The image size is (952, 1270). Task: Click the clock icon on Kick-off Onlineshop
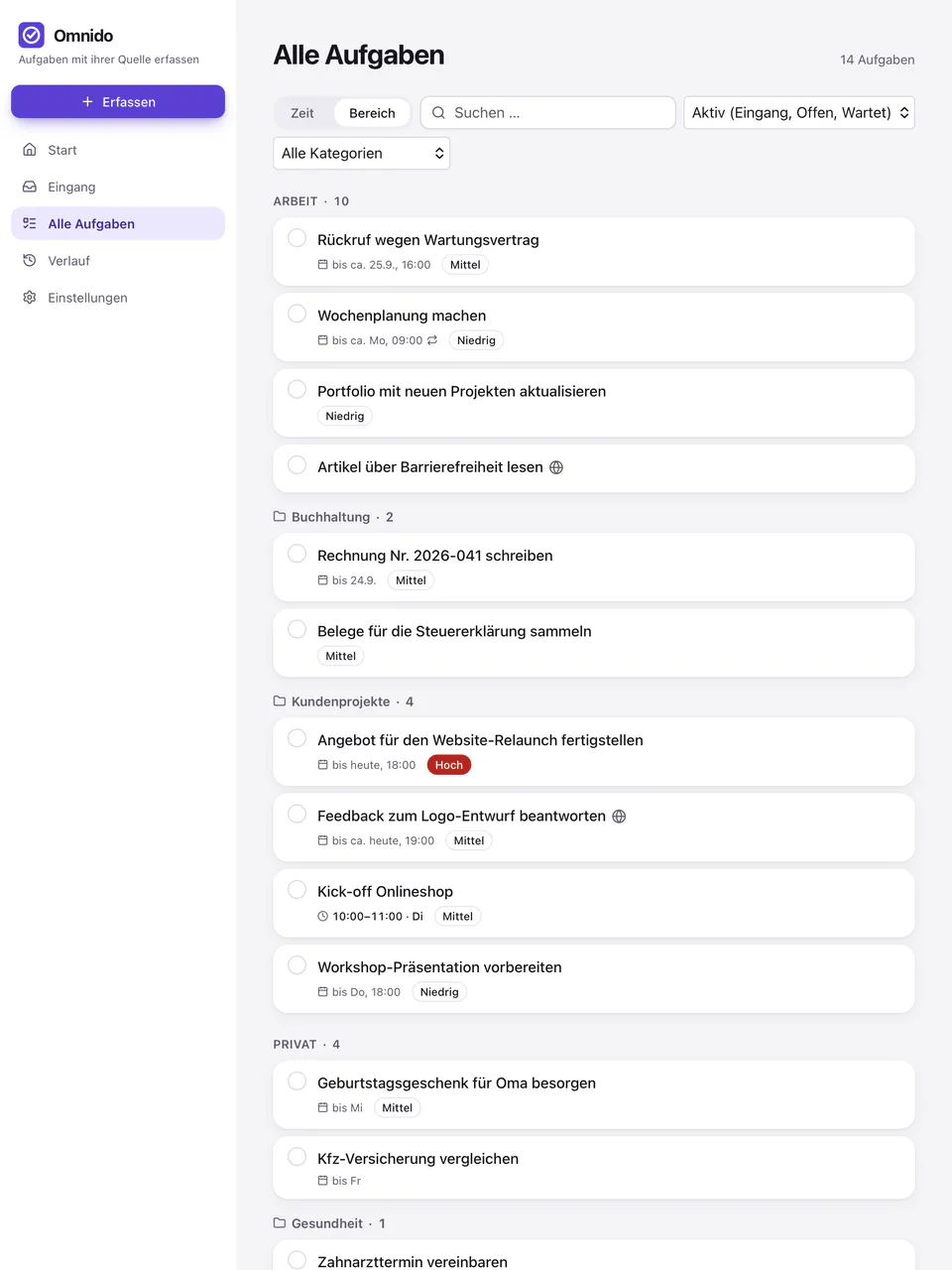coord(322,917)
